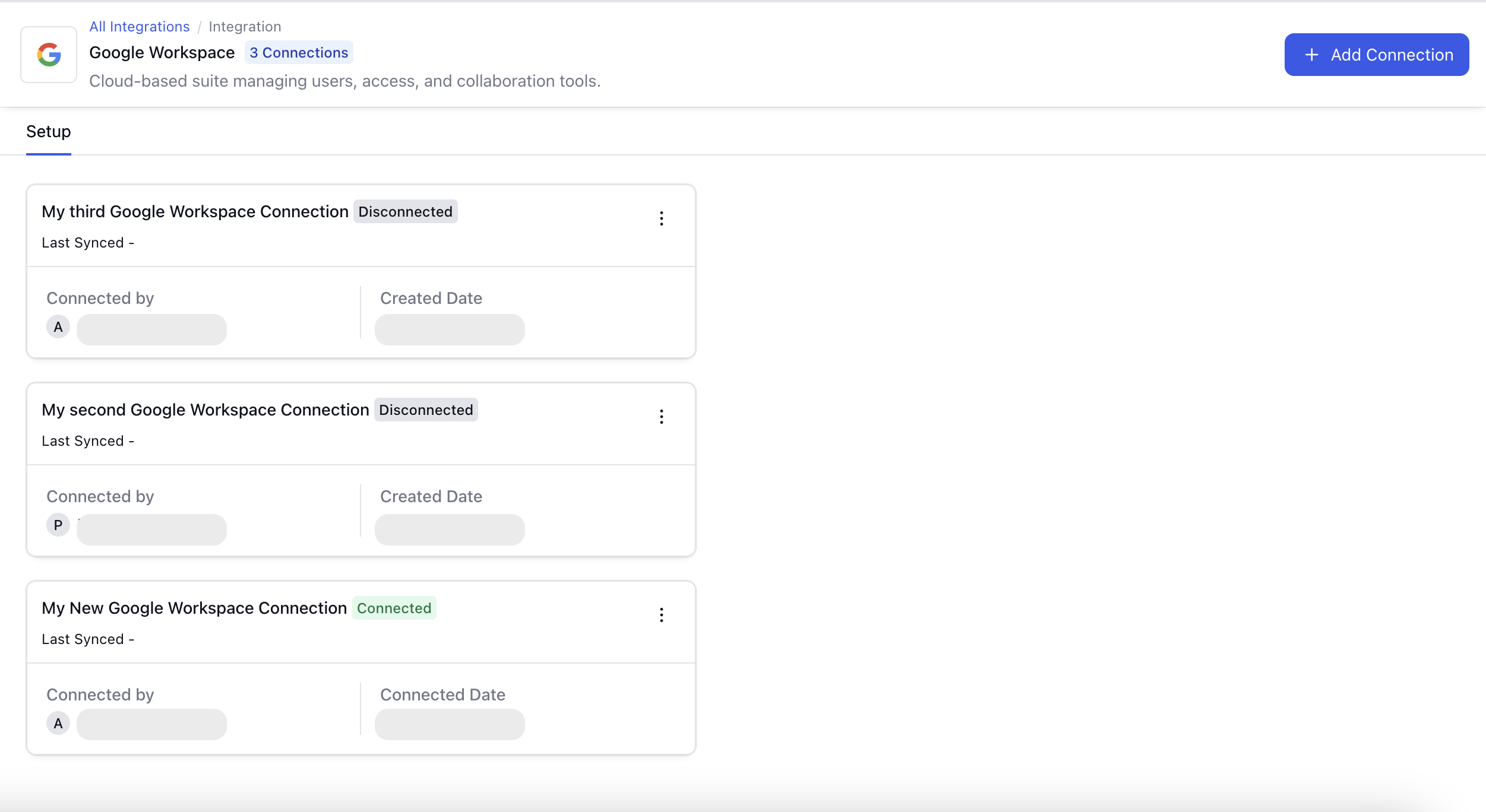The height and width of the screenshot is (812, 1486).
Task: Open options menu for second Google Workspace Connection
Action: point(661,417)
